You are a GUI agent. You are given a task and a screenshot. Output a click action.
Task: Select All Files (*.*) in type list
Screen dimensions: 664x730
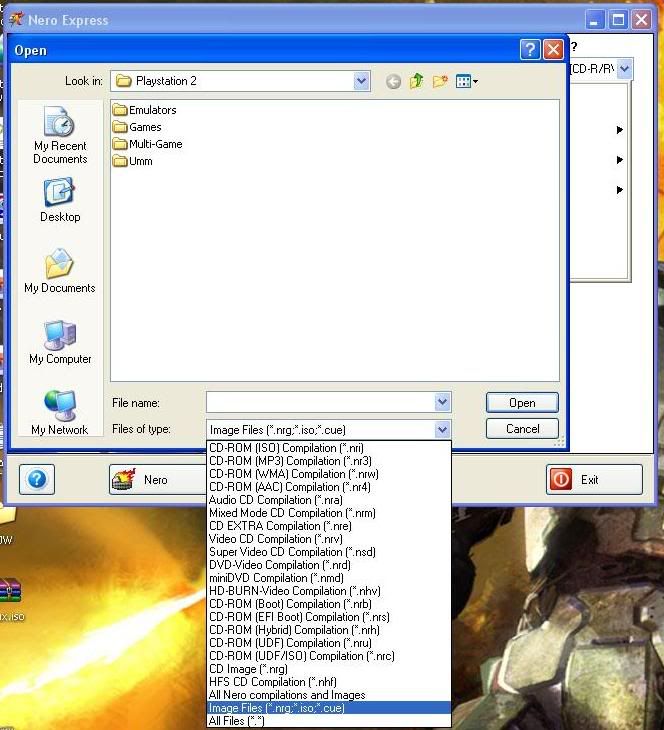(236, 721)
